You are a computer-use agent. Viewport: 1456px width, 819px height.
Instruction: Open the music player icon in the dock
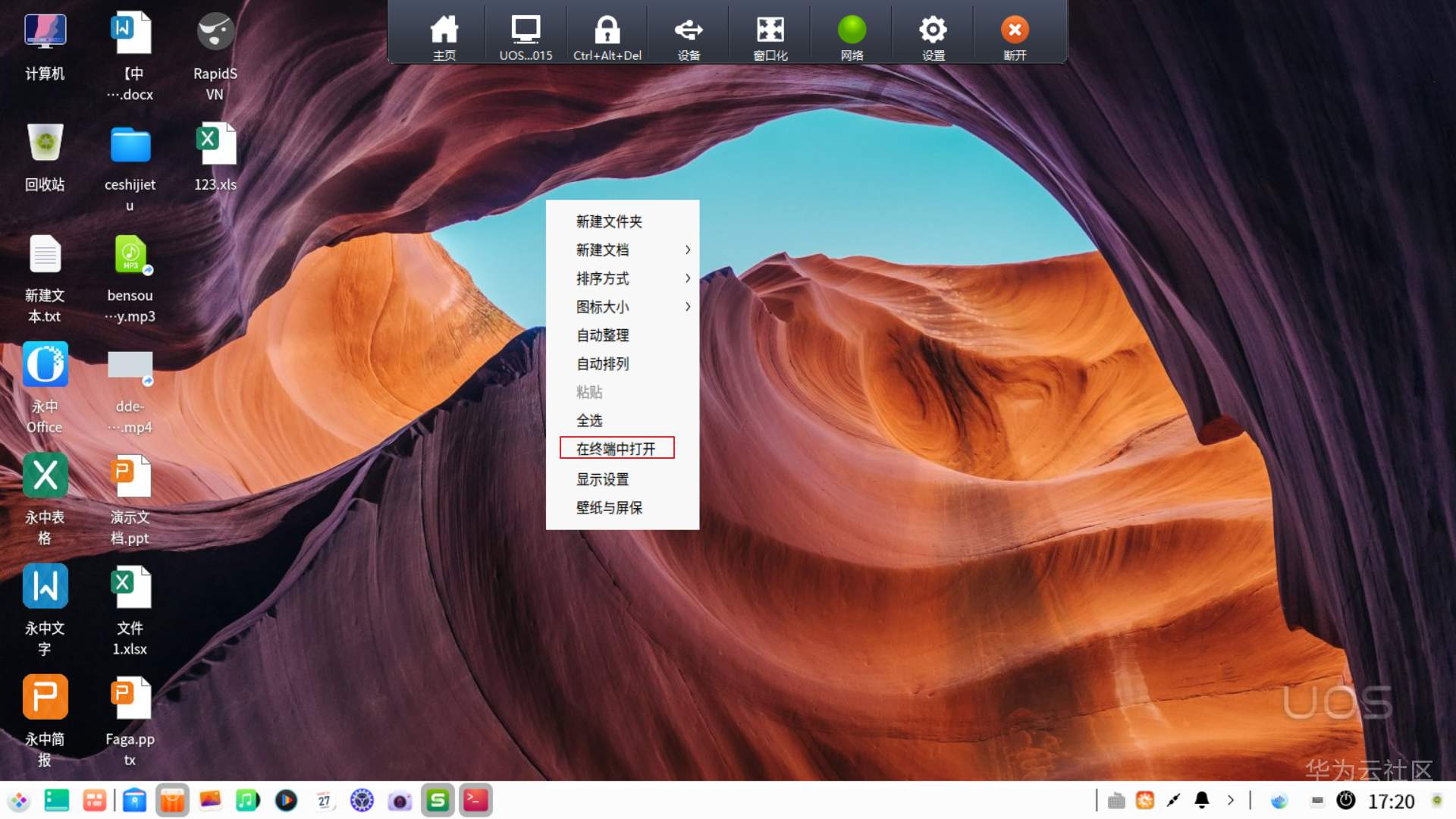pos(247,800)
